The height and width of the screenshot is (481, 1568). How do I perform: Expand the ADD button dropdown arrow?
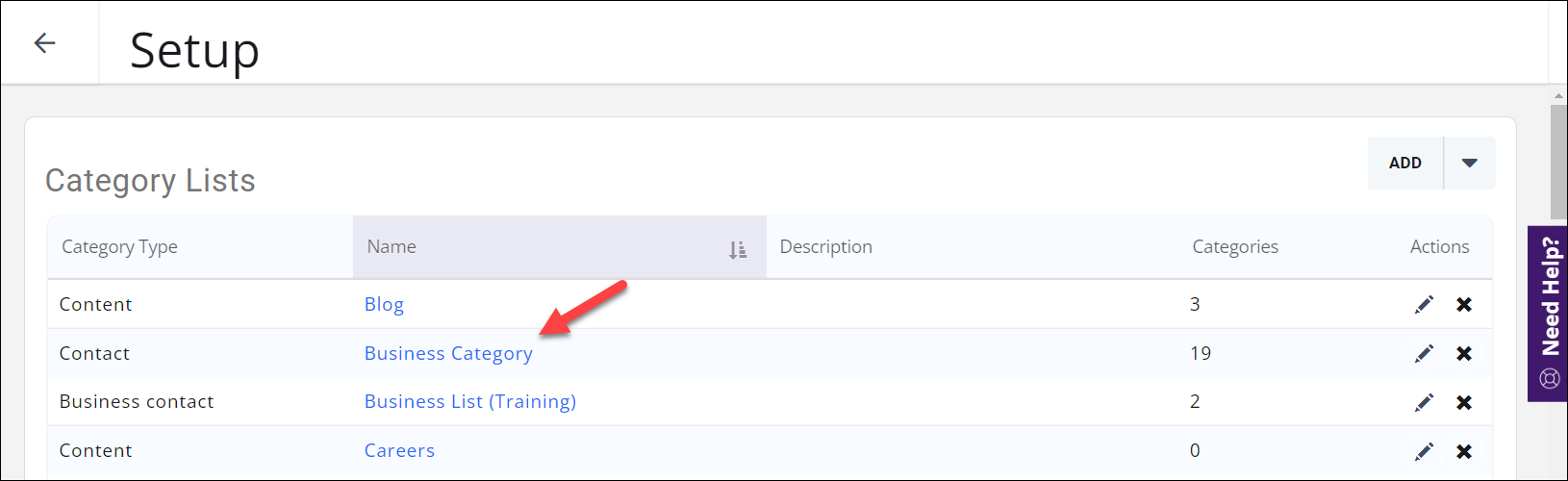[x=1469, y=164]
